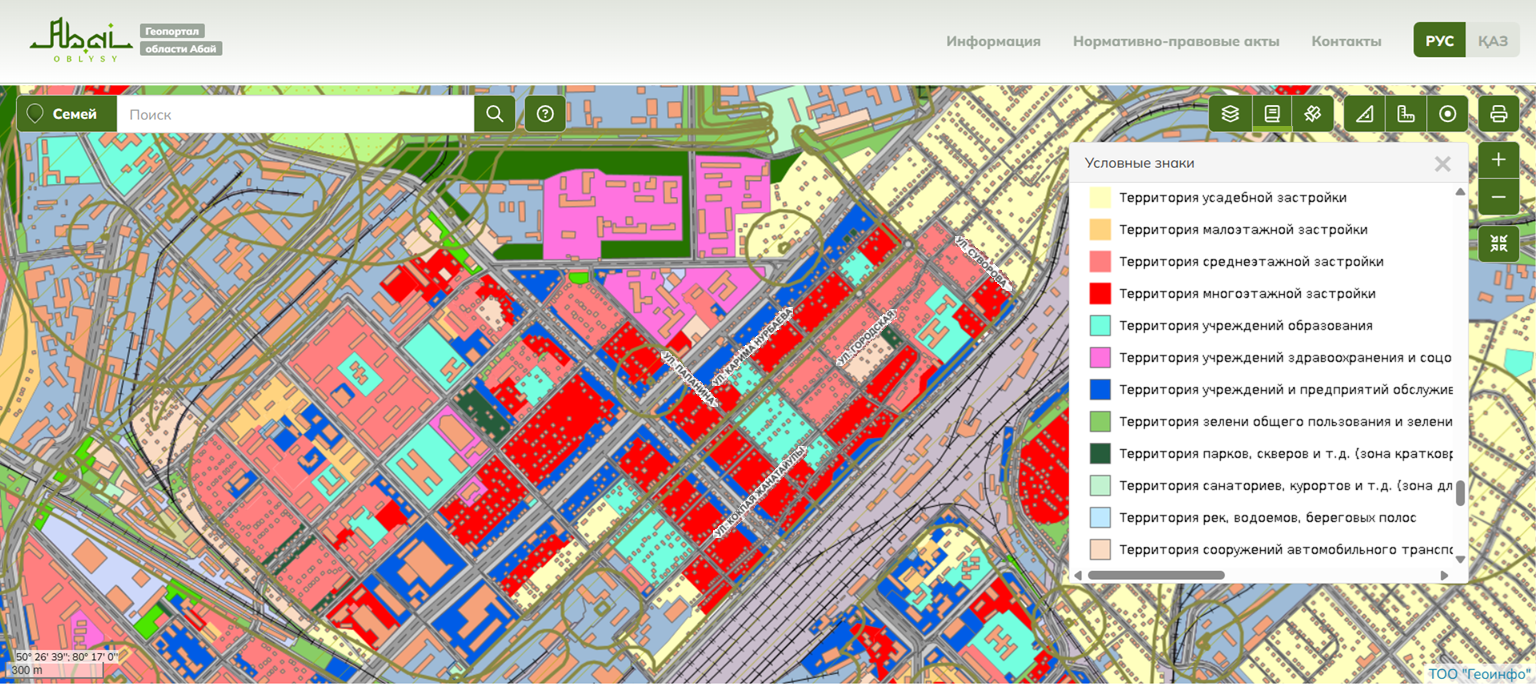This screenshot has height=685, width=1536.
Task: Zoom in on the map
Action: tap(1498, 160)
